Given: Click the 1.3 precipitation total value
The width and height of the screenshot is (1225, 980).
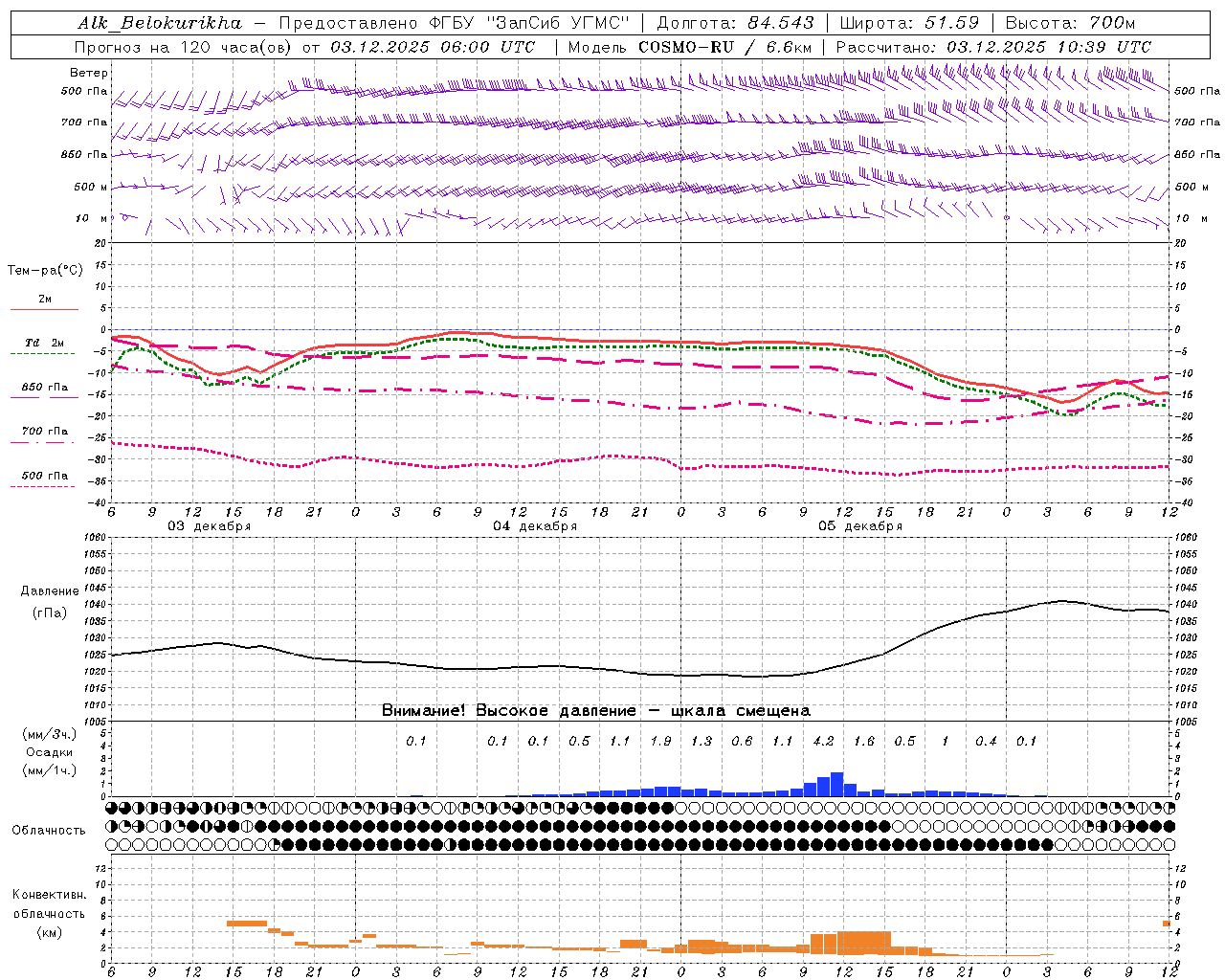Looking at the screenshot, I should pyautogui.click(x=702, y=741).
